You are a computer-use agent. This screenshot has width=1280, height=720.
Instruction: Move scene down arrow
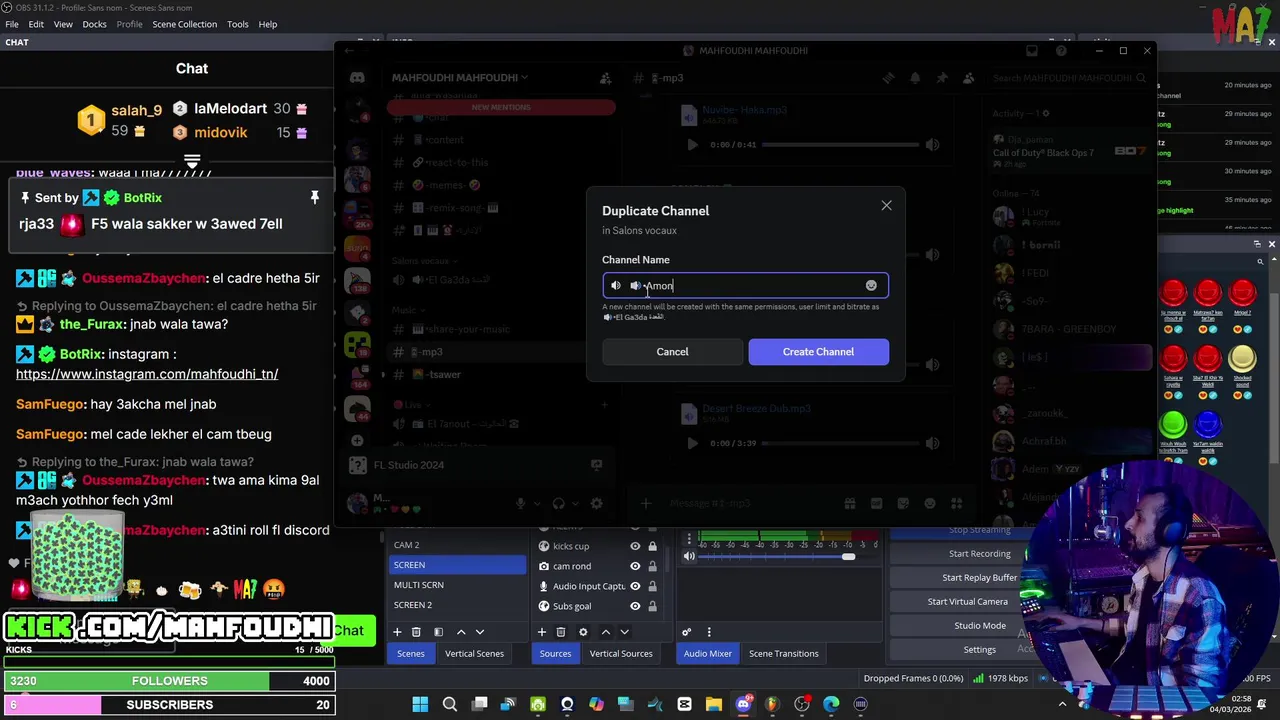click(479, 632)
